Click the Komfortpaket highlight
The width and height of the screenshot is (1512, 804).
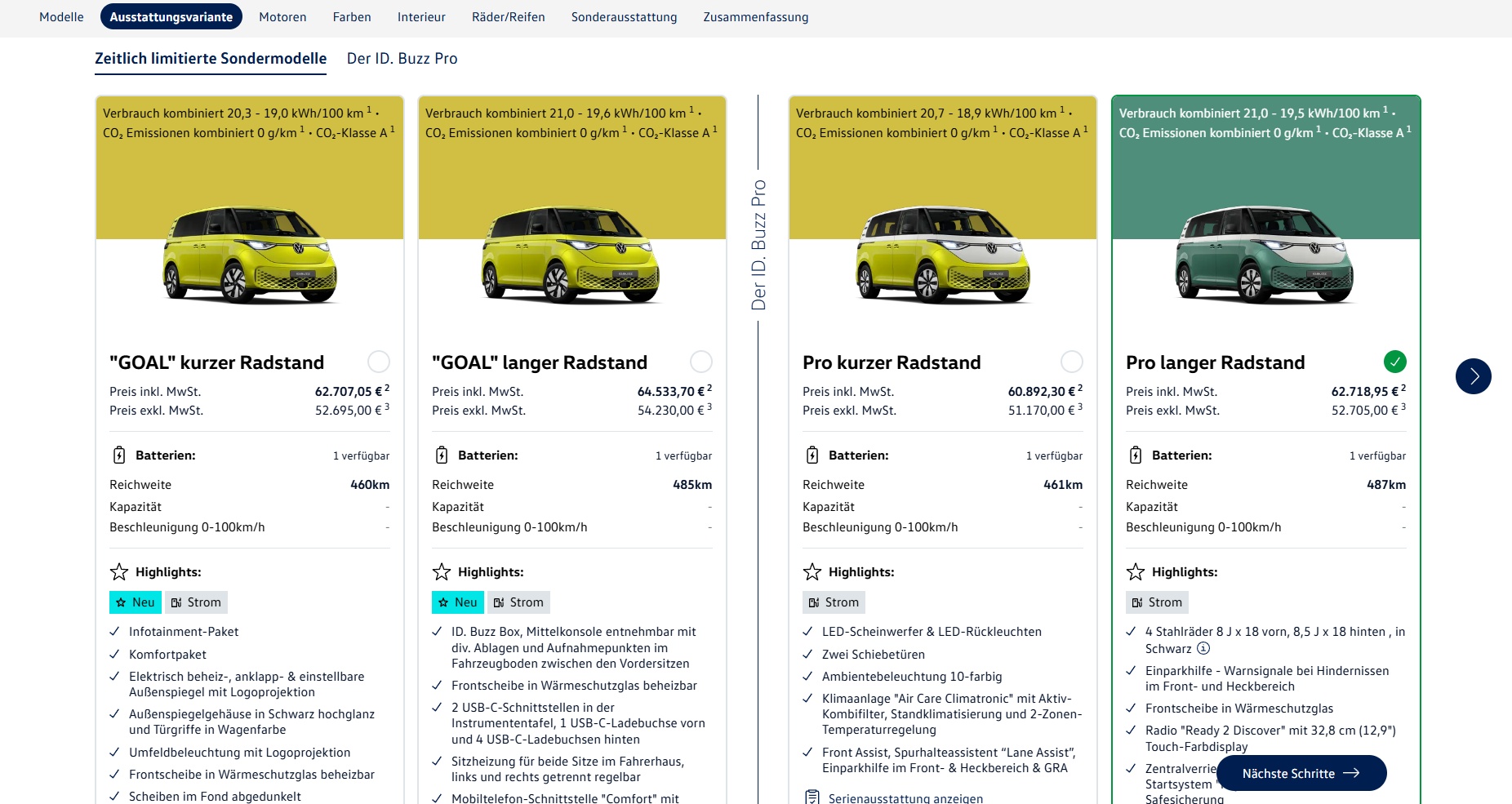click(167, 655)
